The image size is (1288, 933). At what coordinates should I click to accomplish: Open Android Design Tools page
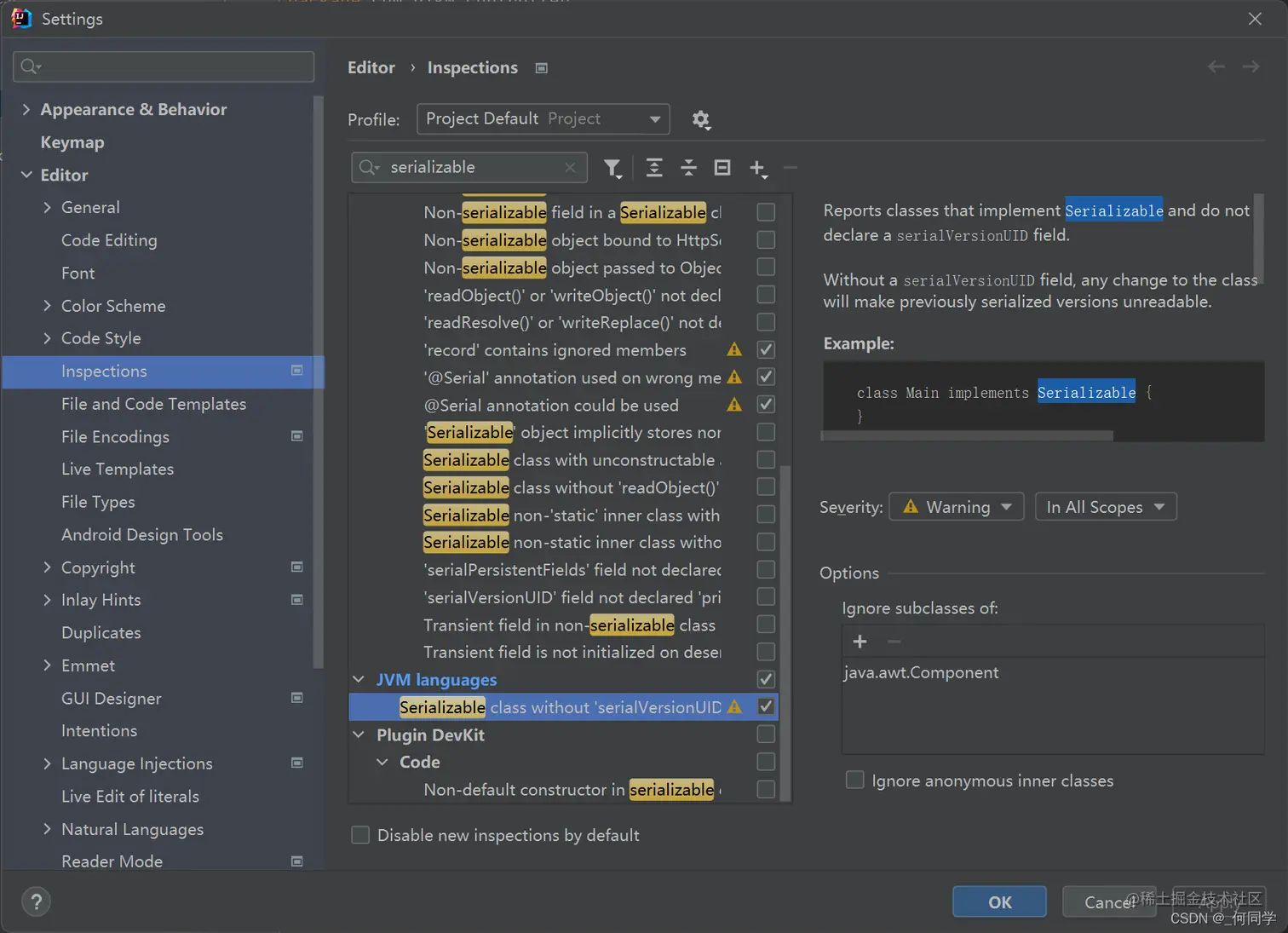[x=142, y=534]
